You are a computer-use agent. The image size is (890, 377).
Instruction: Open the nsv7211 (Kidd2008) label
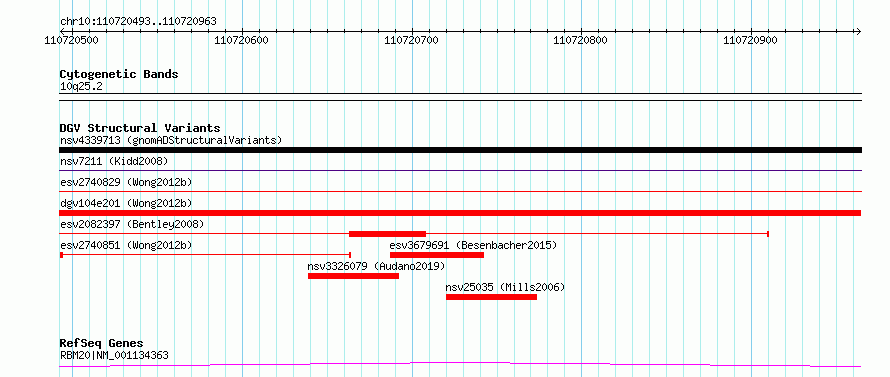[114, 161]
